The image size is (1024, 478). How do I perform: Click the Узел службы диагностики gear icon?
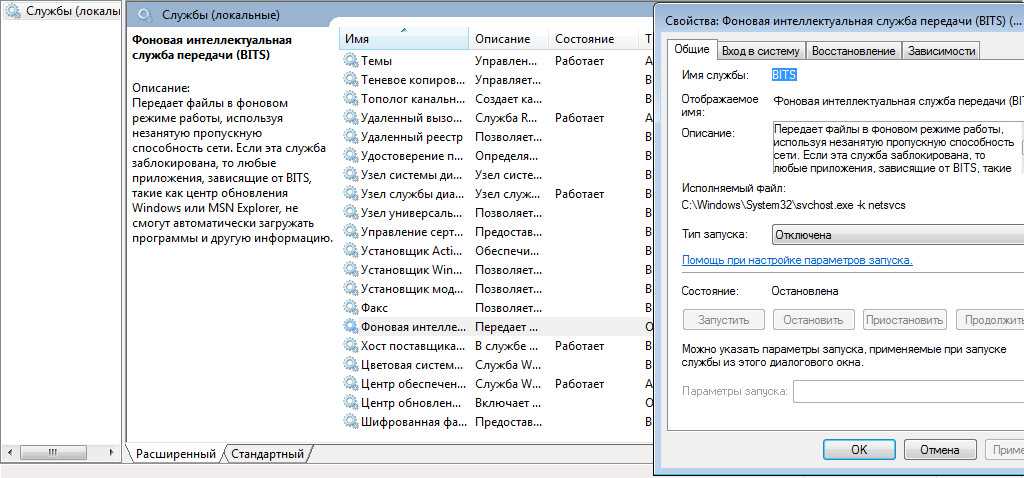coord(351,193)
